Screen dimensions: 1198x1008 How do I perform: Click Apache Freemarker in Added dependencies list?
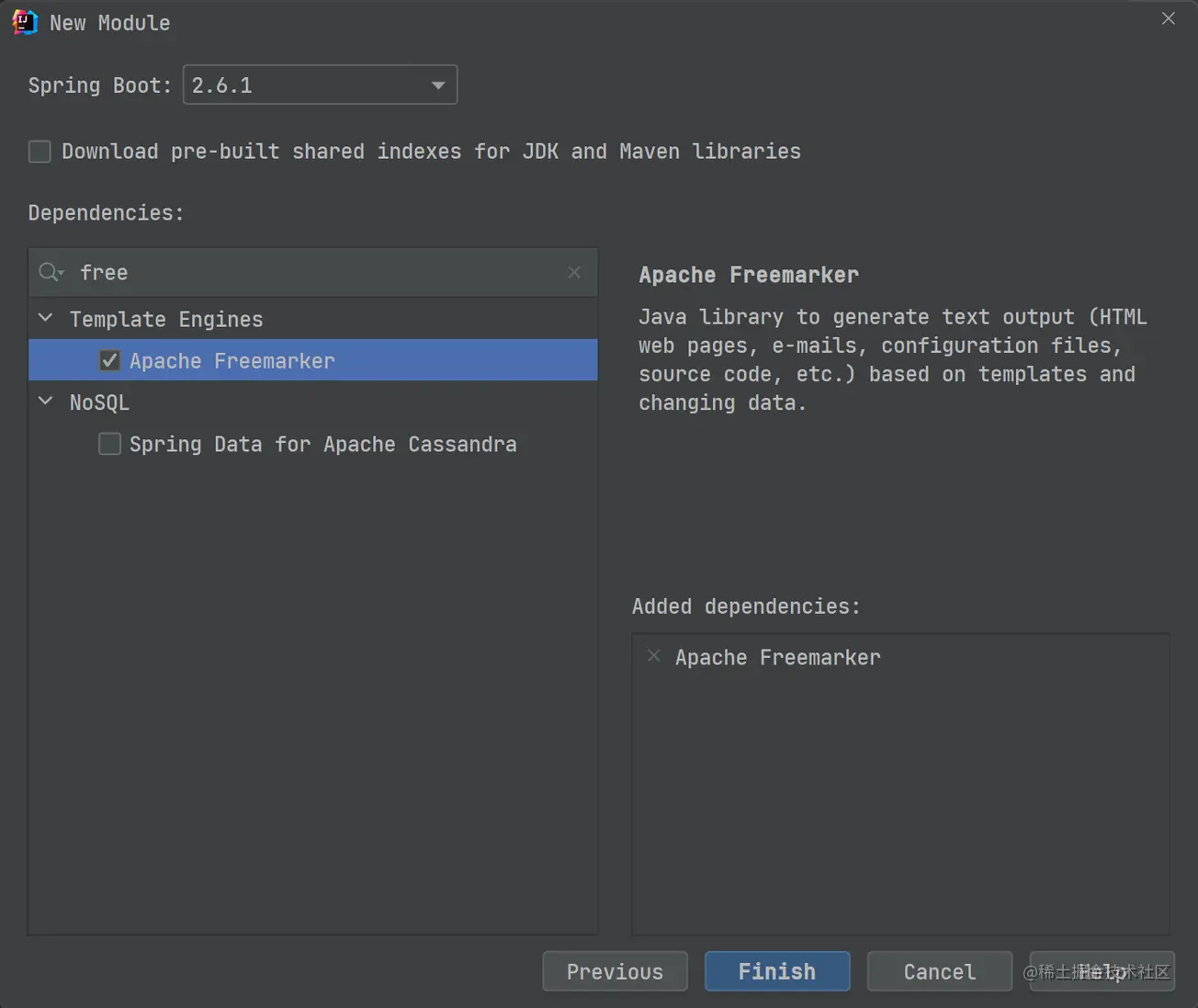pyautogui.click(x=778, y=657)
